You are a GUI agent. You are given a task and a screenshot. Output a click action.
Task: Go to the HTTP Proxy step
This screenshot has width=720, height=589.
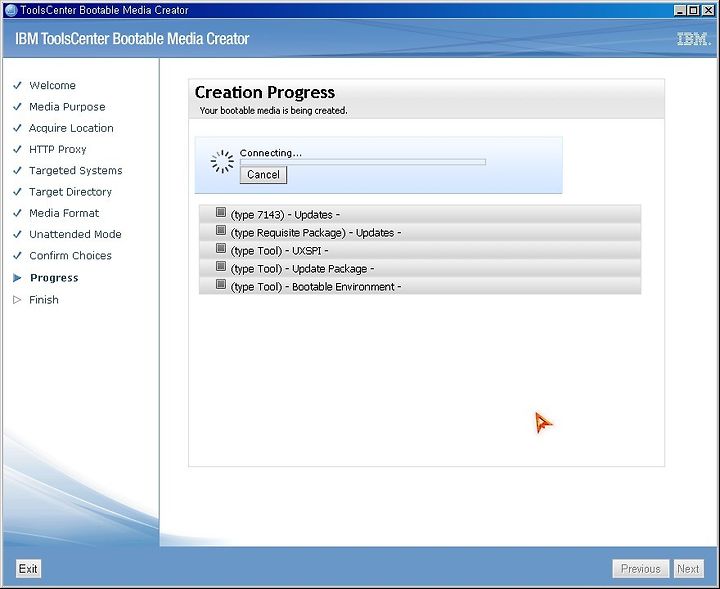57,149
